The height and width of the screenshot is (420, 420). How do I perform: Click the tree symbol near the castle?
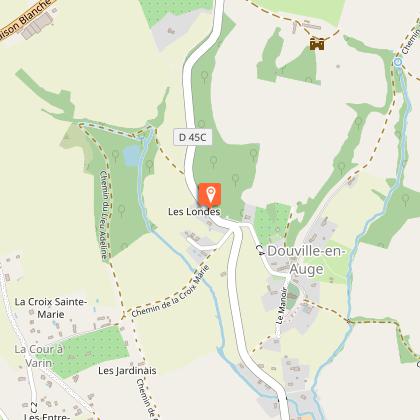coord(310,80)
